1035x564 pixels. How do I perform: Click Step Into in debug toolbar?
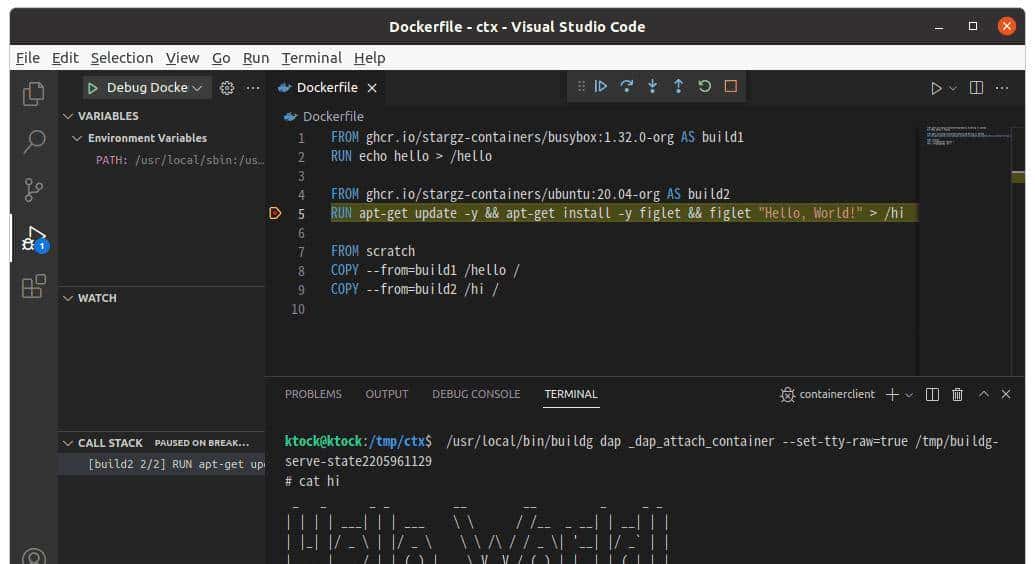(653, 87)
